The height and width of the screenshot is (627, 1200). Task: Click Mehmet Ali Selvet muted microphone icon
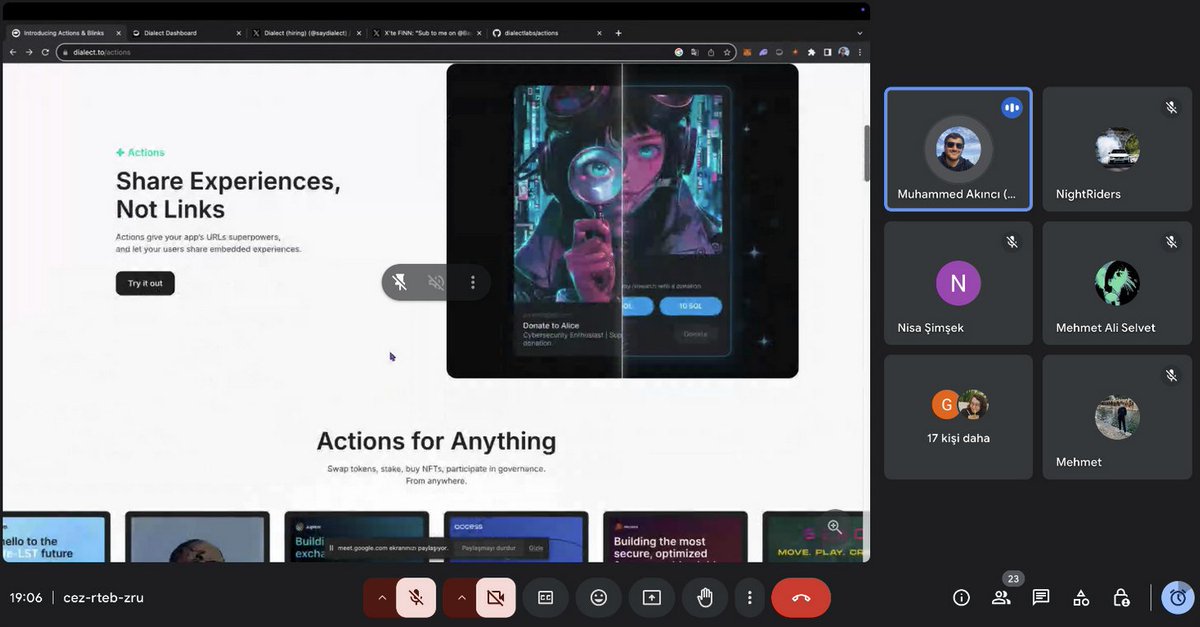[1170, 241]
